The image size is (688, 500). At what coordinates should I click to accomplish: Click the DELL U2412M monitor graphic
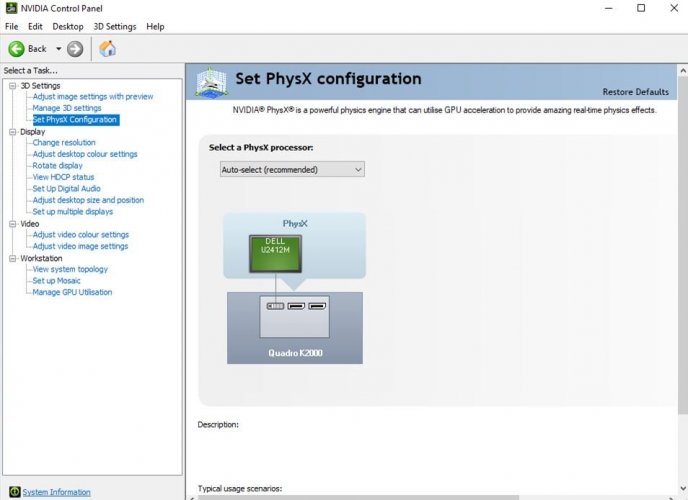tap(273, 254)
